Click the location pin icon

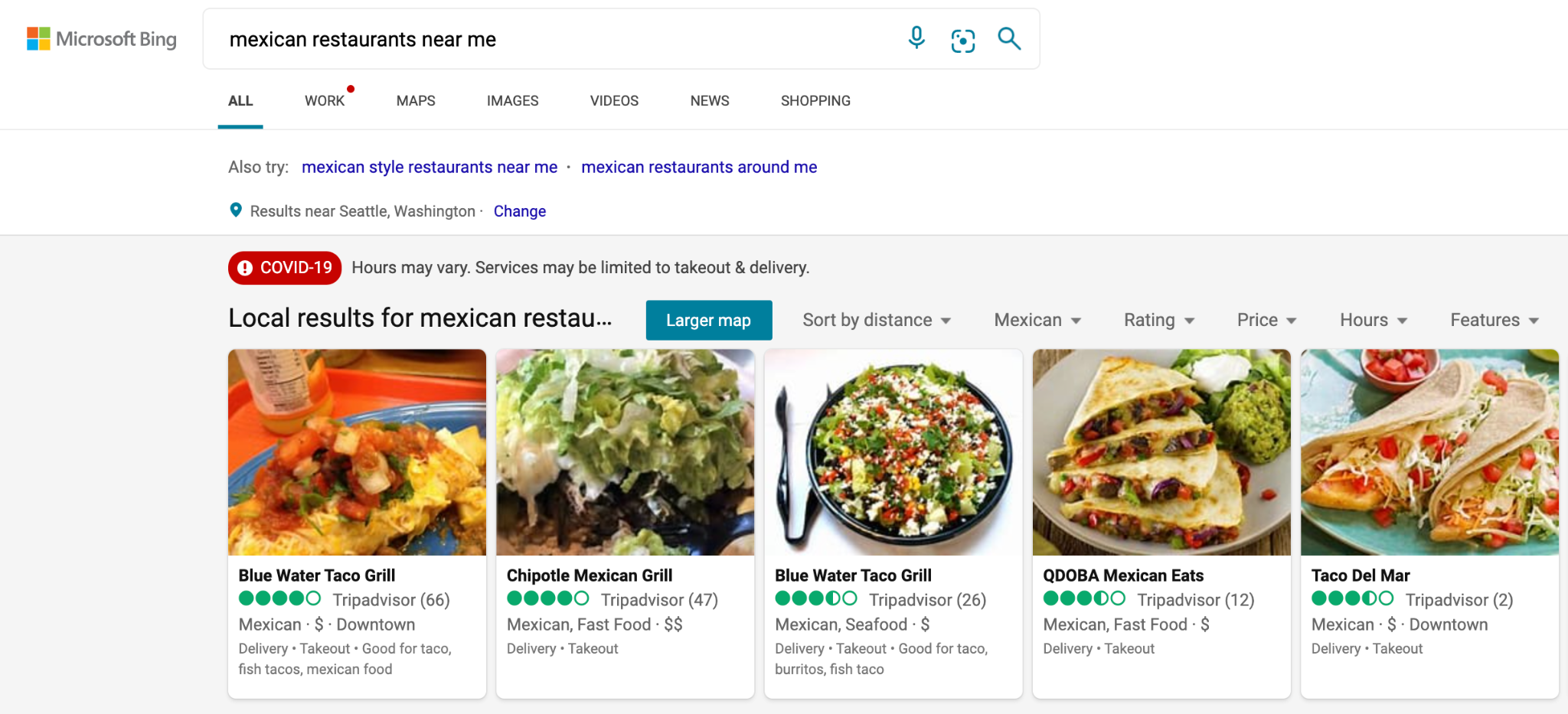point(236,210)
